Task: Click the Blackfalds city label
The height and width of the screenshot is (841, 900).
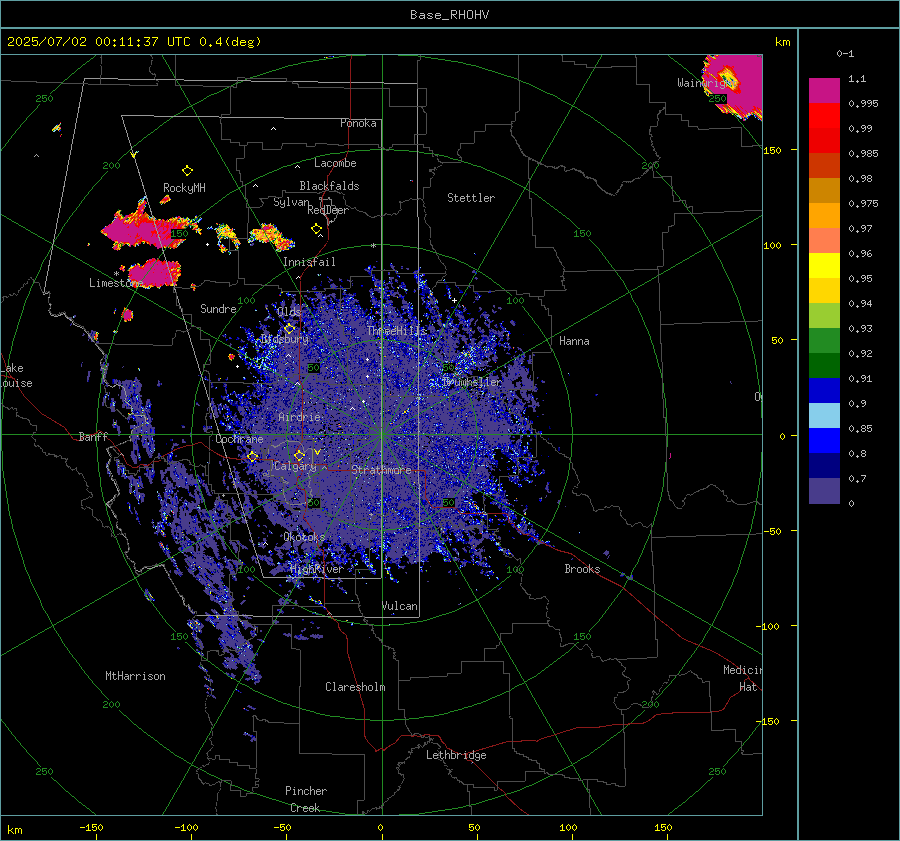Action: click(329, 186)
